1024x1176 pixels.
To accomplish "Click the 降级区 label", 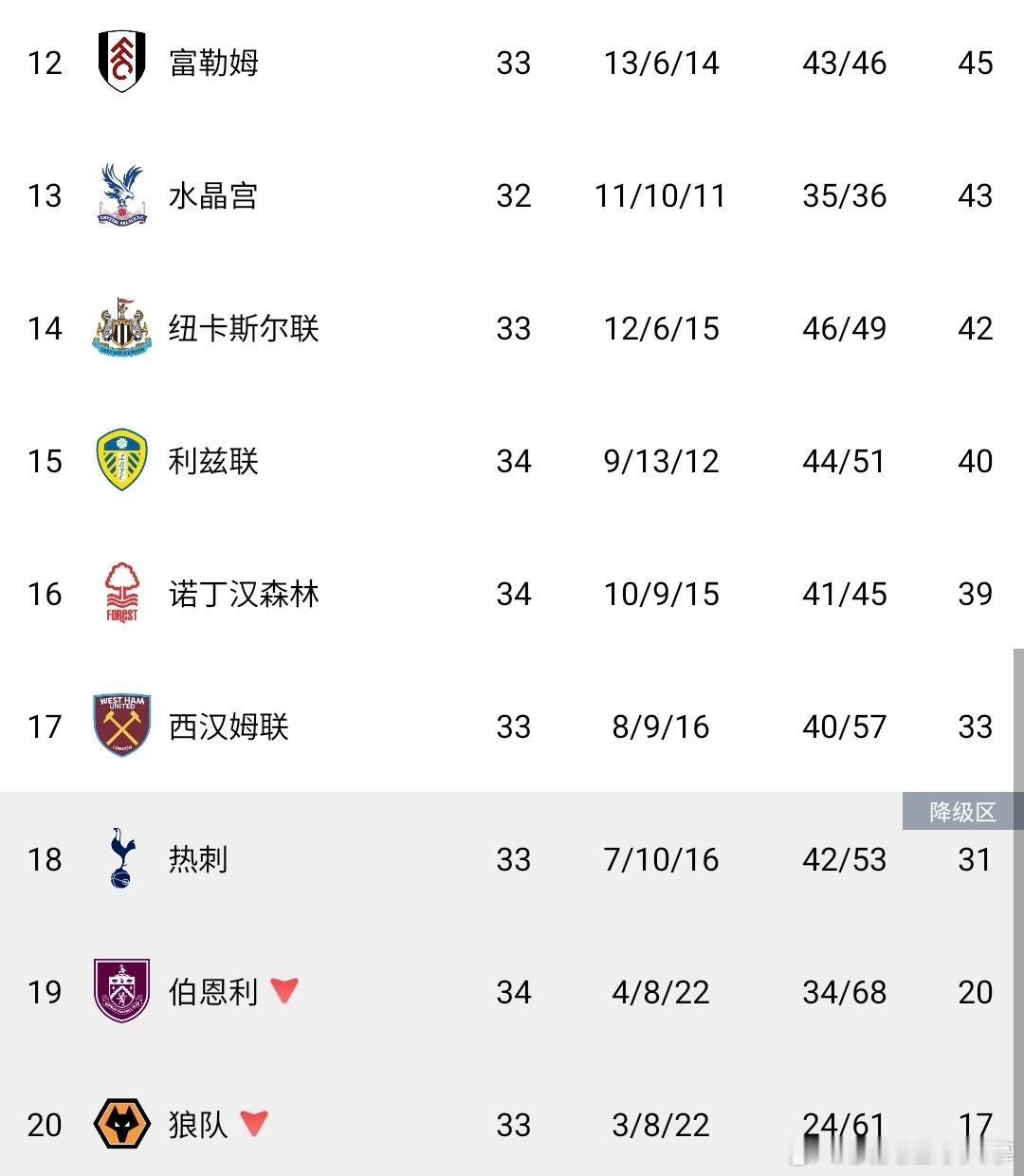I will tap(960, 812).
